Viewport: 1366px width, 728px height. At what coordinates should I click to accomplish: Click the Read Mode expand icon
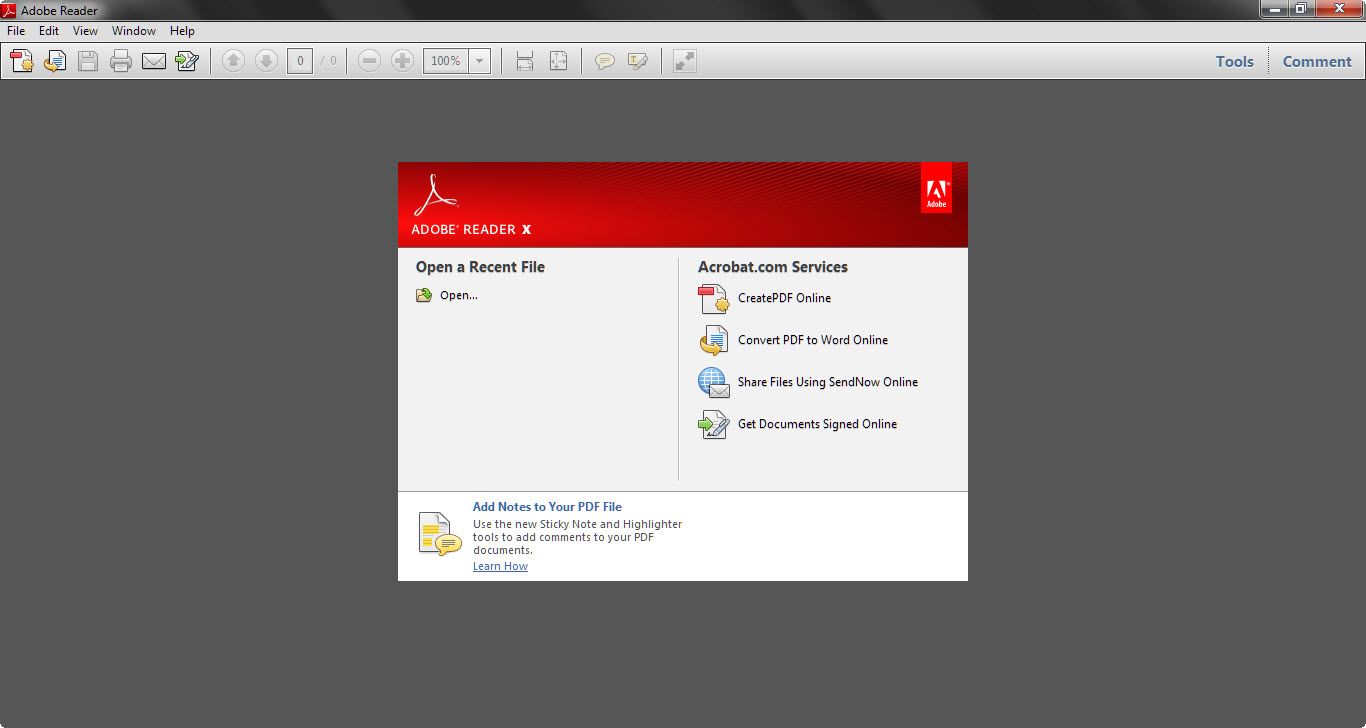[685, 61]
